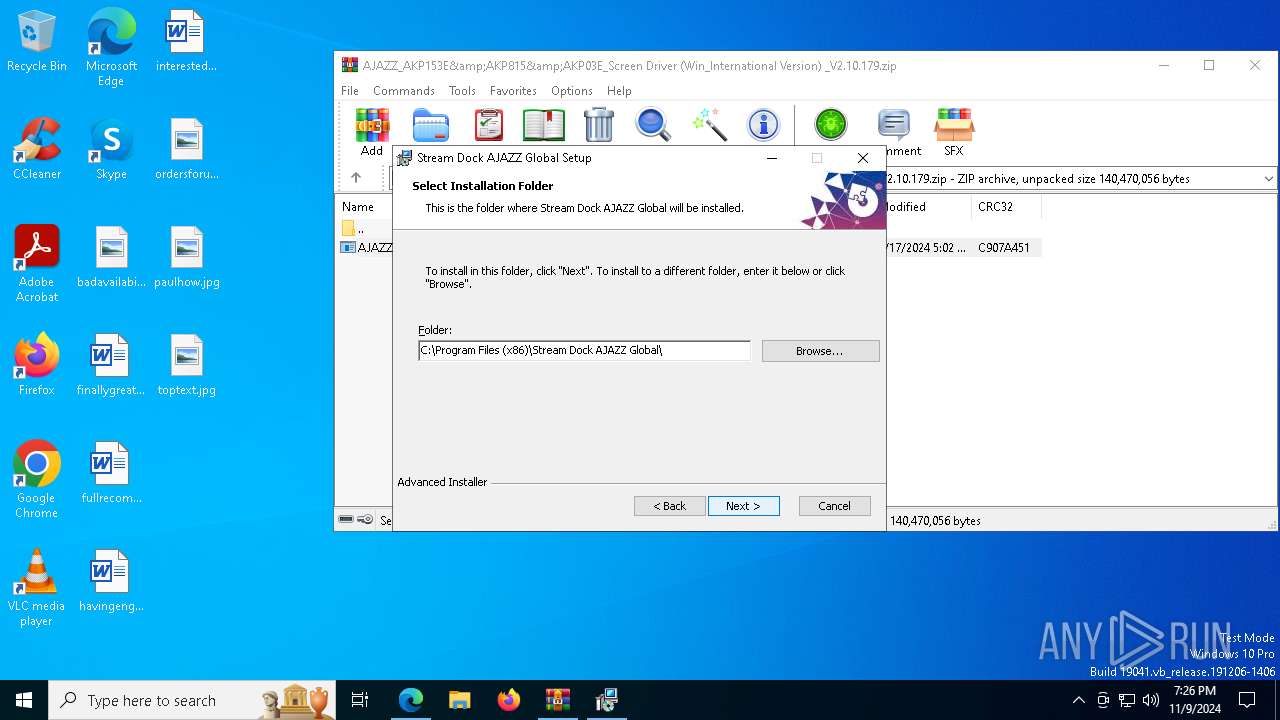Expand the WinRAR address bar dropdown
Screen dimensions: 1280x720
pyautogui.click(x=1268, y=179)
